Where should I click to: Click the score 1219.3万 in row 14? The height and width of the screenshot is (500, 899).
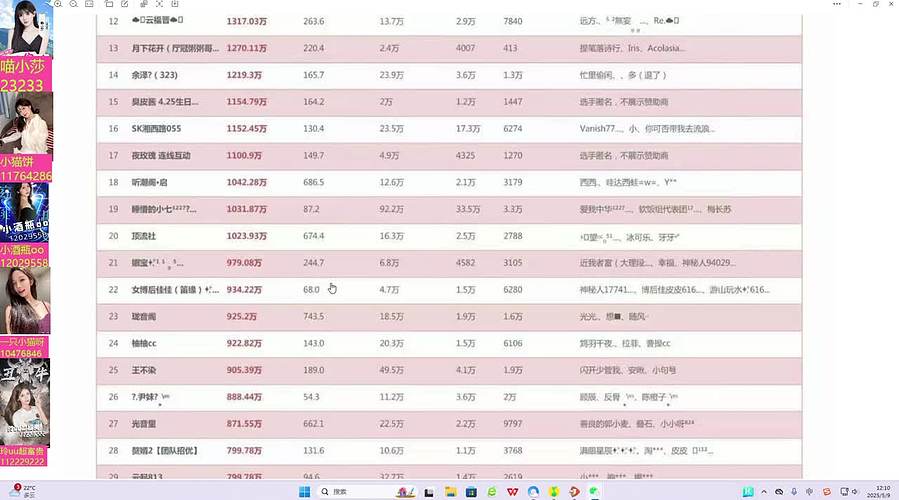point(244,75)
